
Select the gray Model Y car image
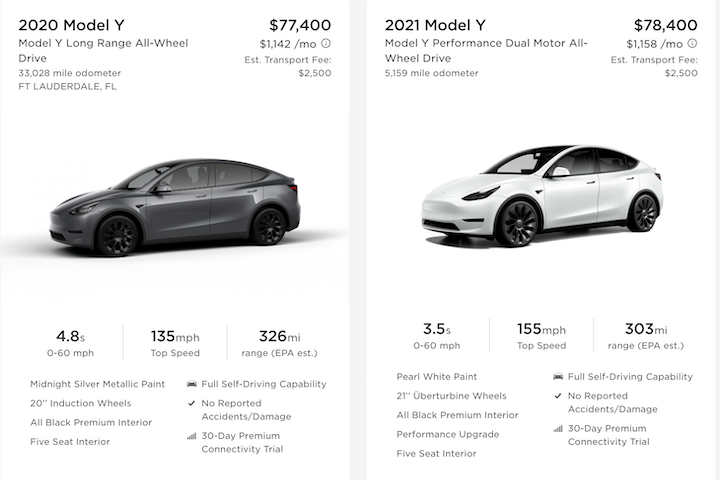coord(175,207)
